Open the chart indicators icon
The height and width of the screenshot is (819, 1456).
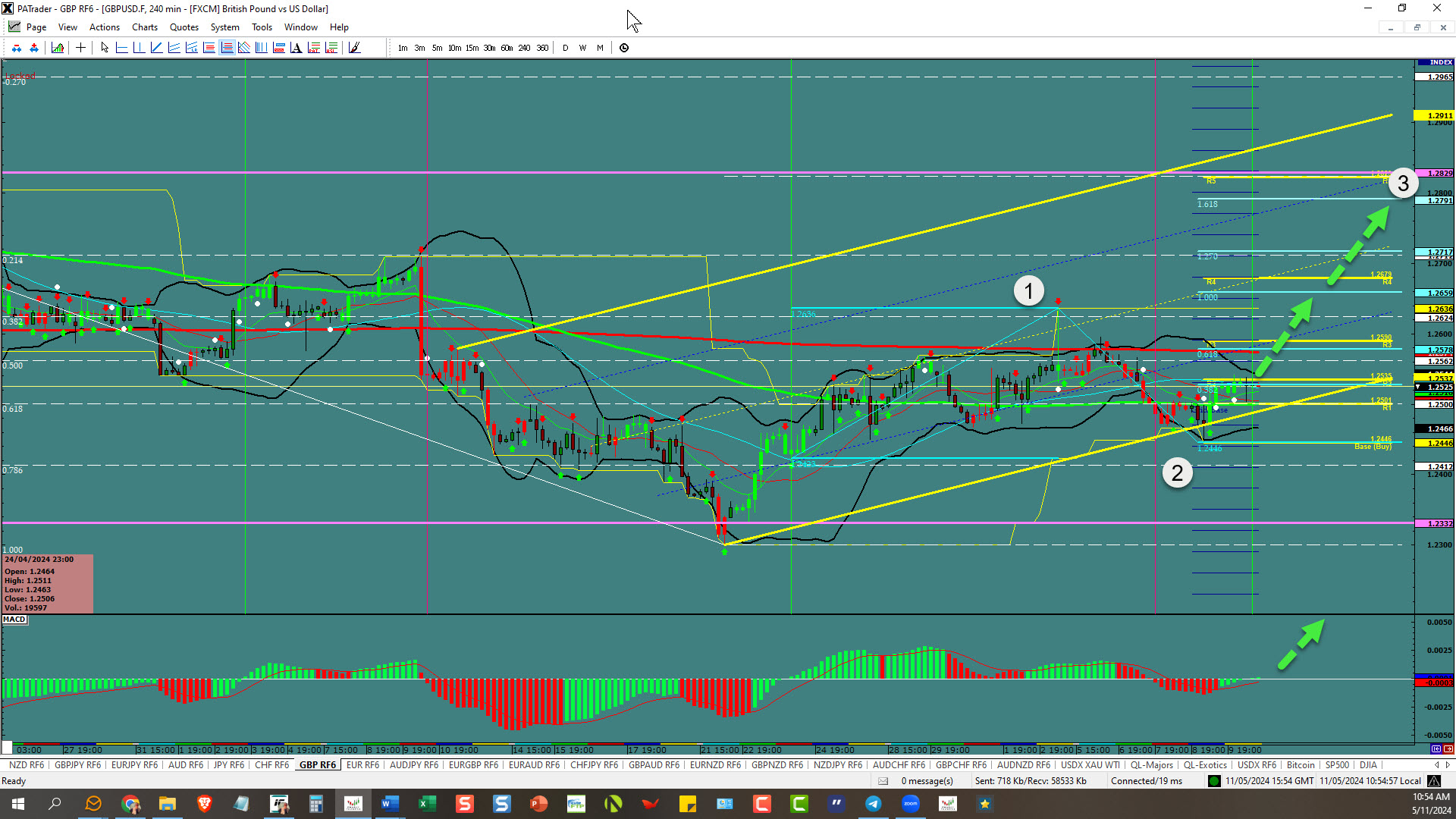pos(57,48)
